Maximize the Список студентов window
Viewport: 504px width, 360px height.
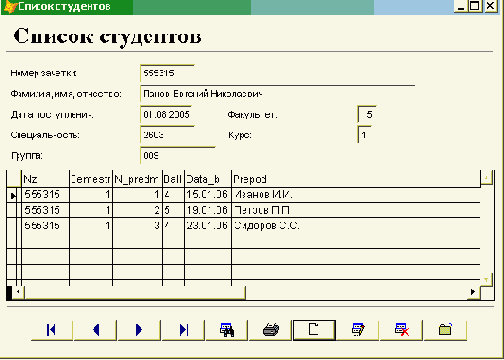click(475, 7)
